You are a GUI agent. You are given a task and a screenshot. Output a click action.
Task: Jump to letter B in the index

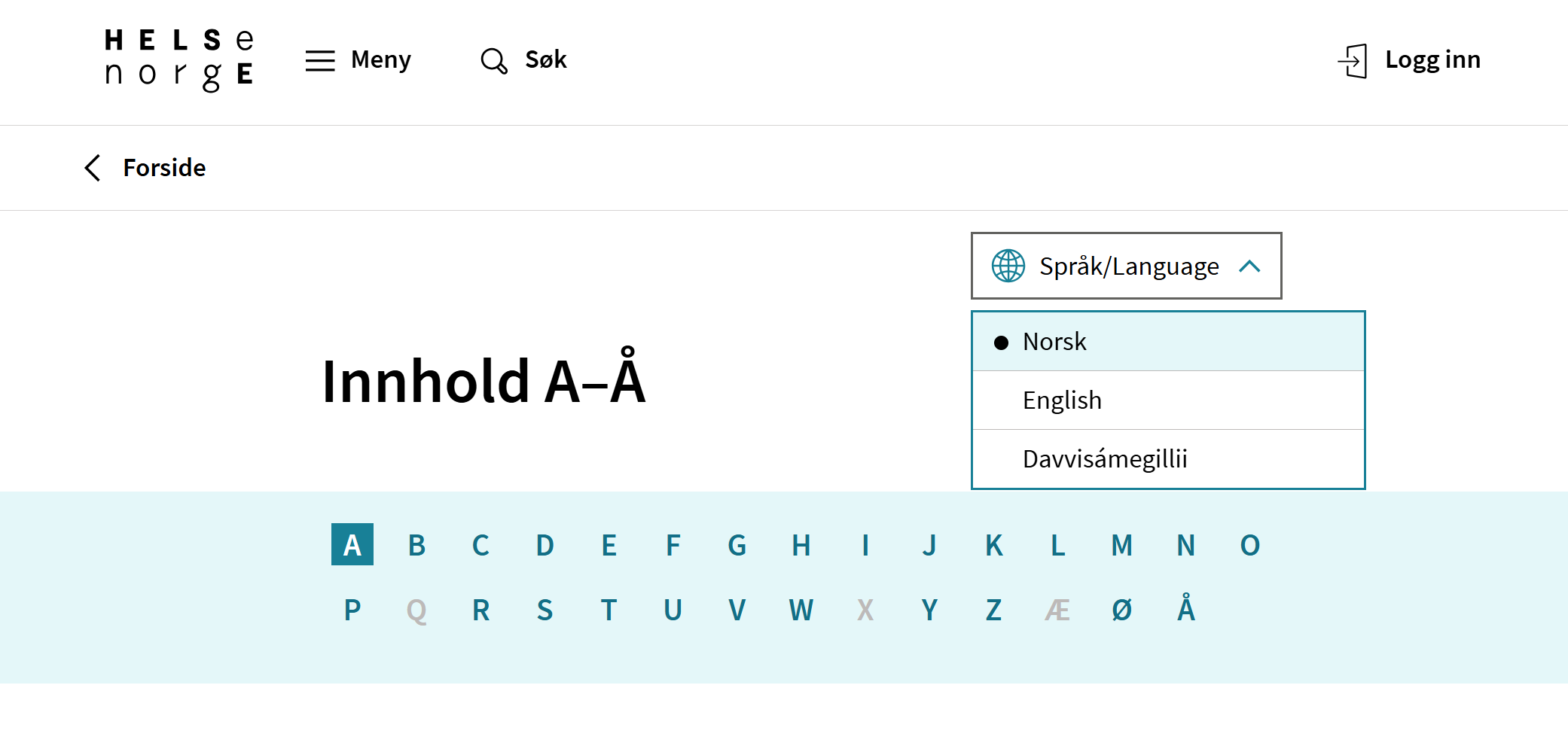[416, 545]
